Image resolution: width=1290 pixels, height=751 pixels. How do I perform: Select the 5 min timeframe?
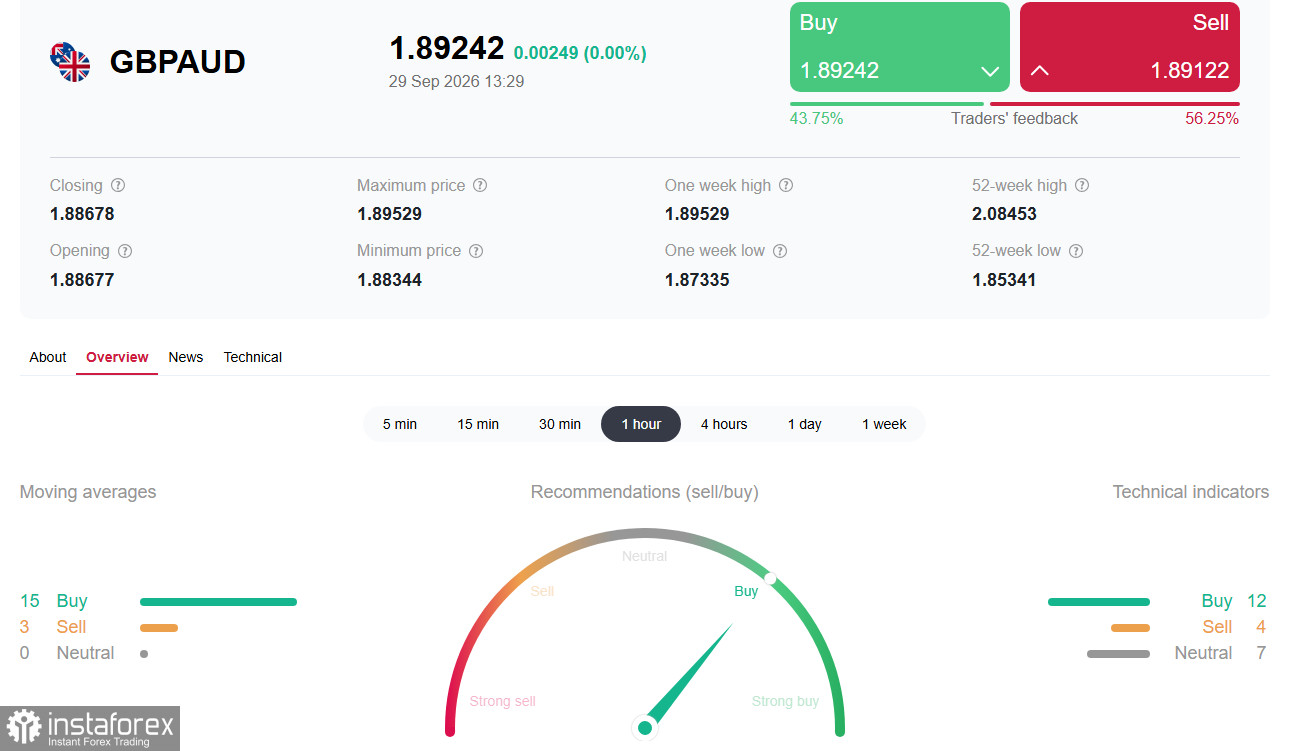point(400,424)
